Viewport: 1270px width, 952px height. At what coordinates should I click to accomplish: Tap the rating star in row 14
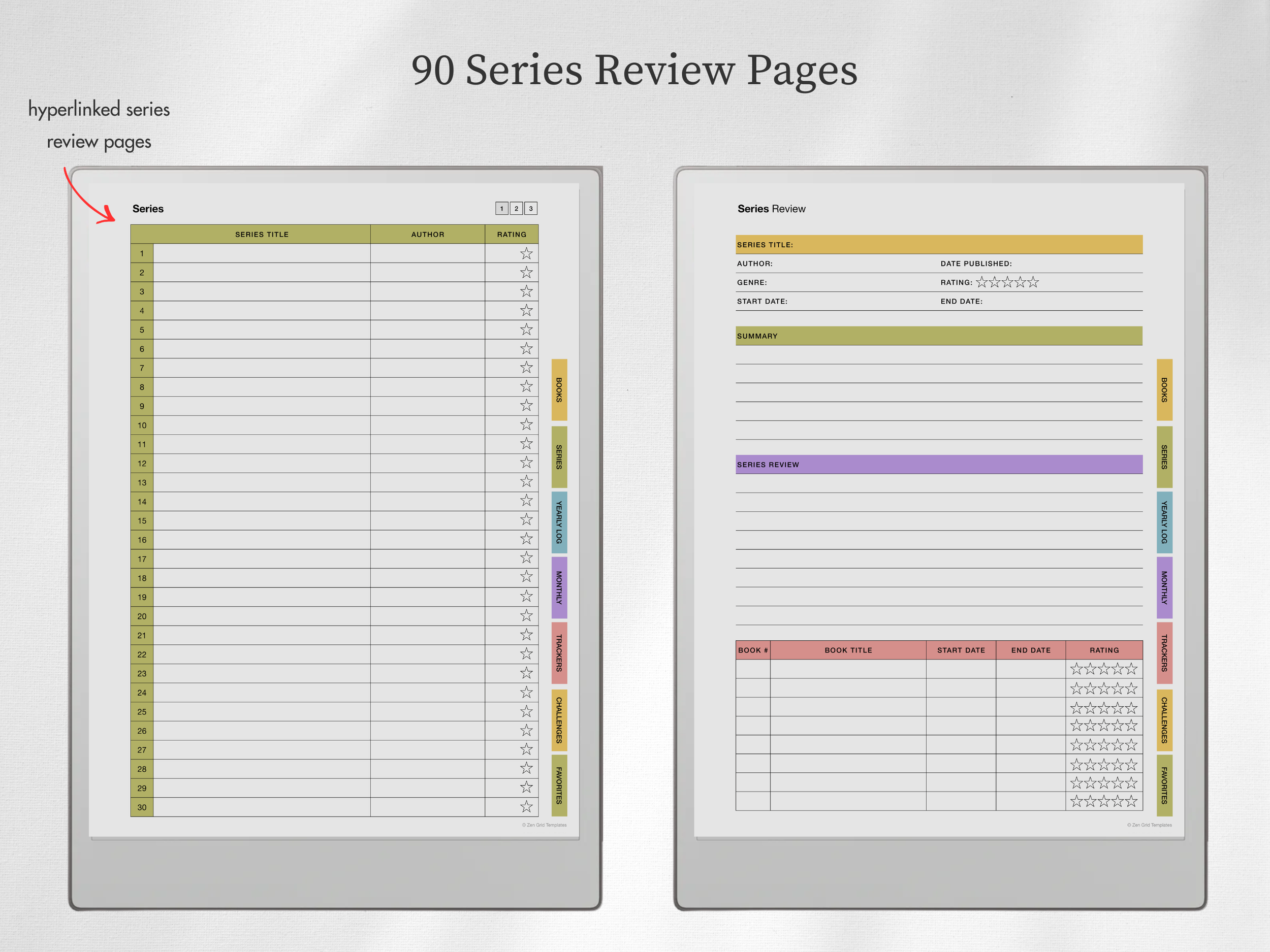pos(526,500)
